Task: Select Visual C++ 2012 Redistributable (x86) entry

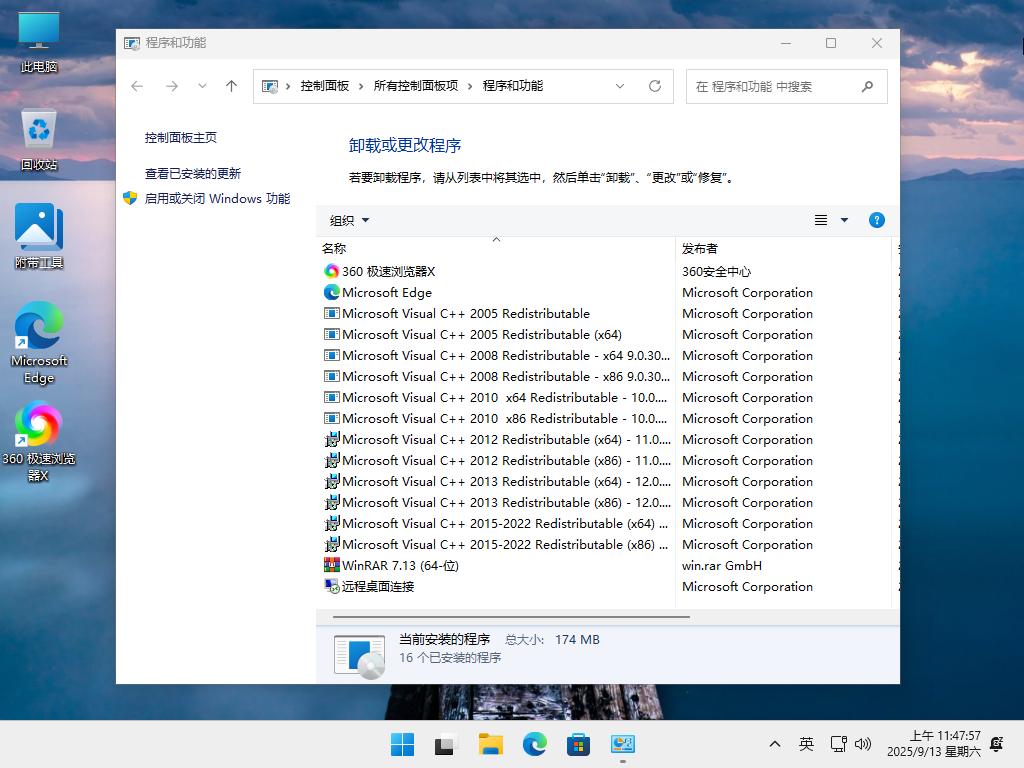Action: tap(497, 460)
